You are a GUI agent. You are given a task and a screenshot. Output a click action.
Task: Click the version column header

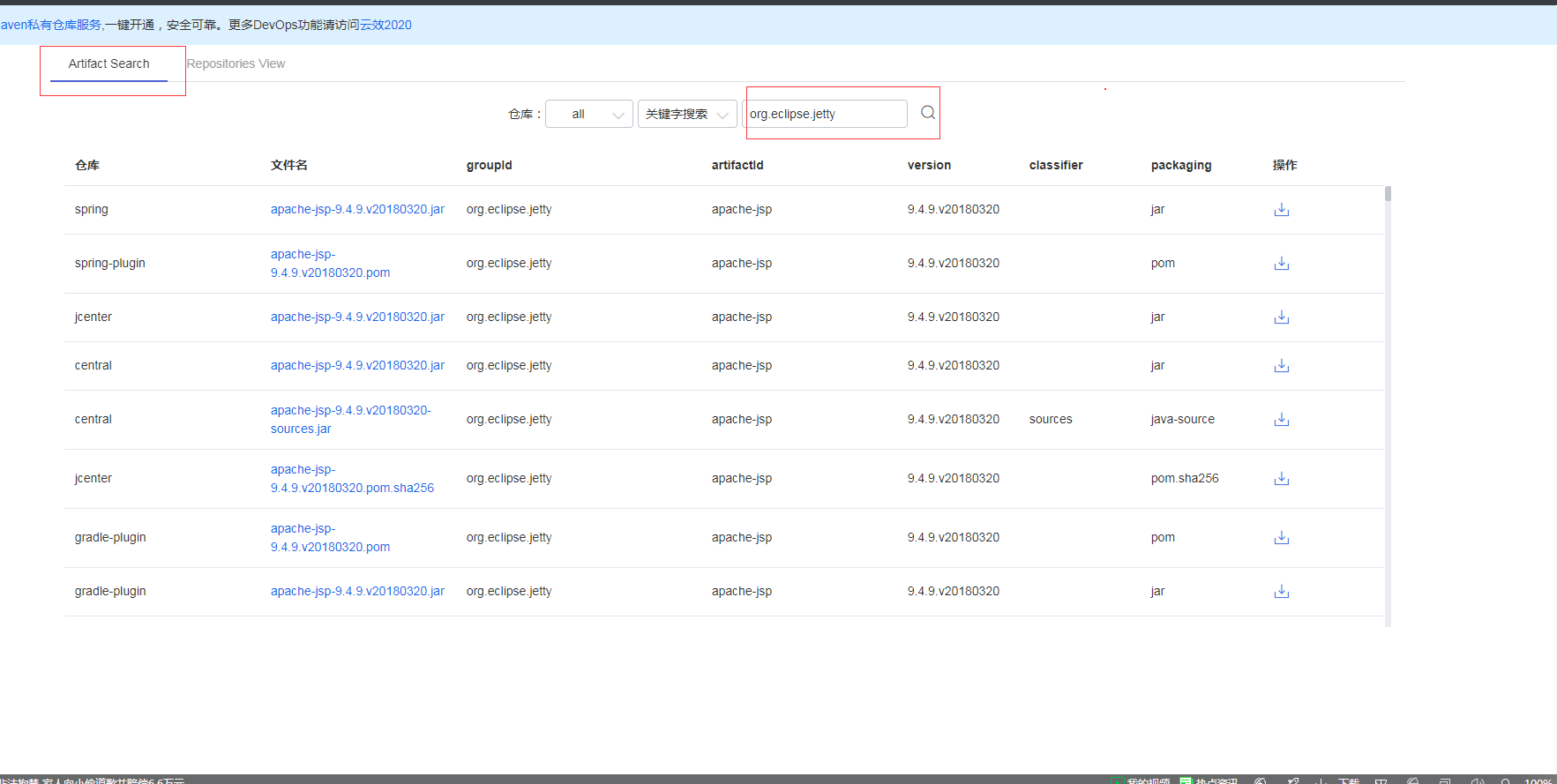pos(929,165)
